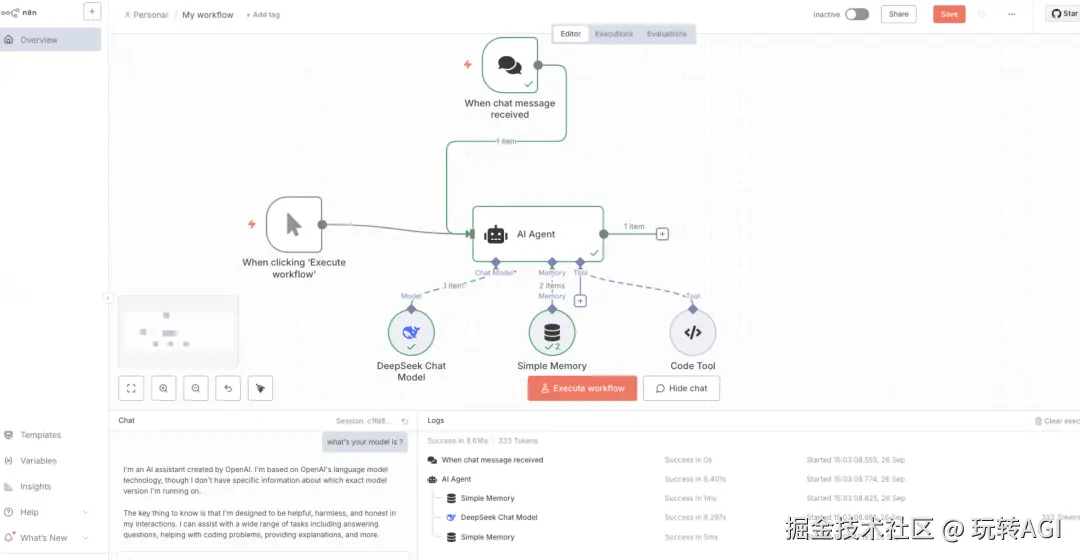
Task: Collapse the left sidebar handle
Action: 107,298
